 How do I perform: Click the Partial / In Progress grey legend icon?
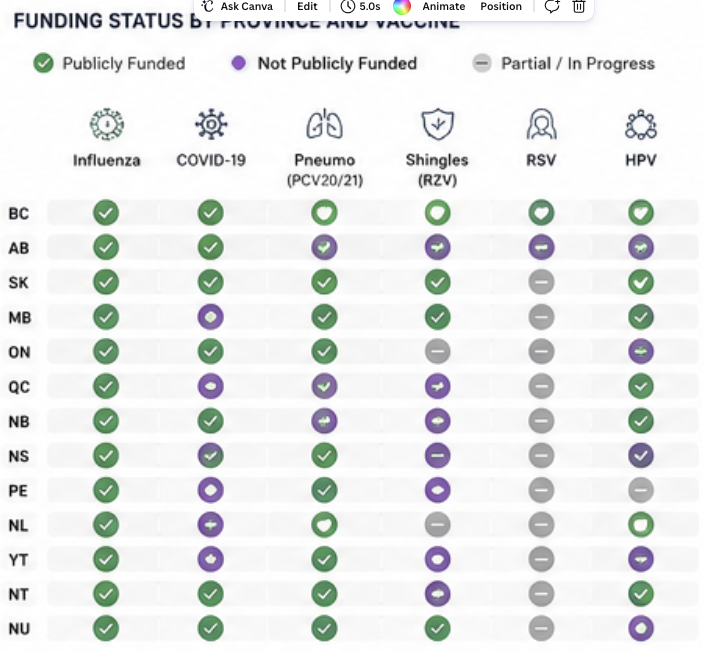click(x=482, y=63)
